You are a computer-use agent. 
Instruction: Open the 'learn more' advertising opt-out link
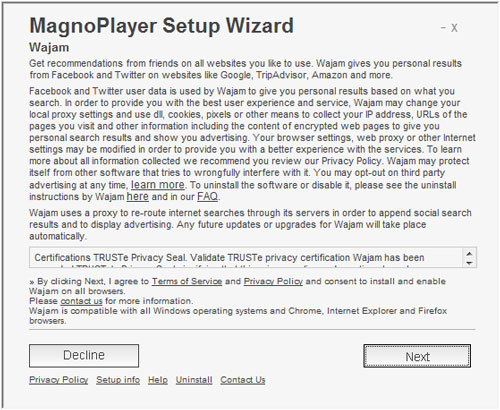point(158,184)
